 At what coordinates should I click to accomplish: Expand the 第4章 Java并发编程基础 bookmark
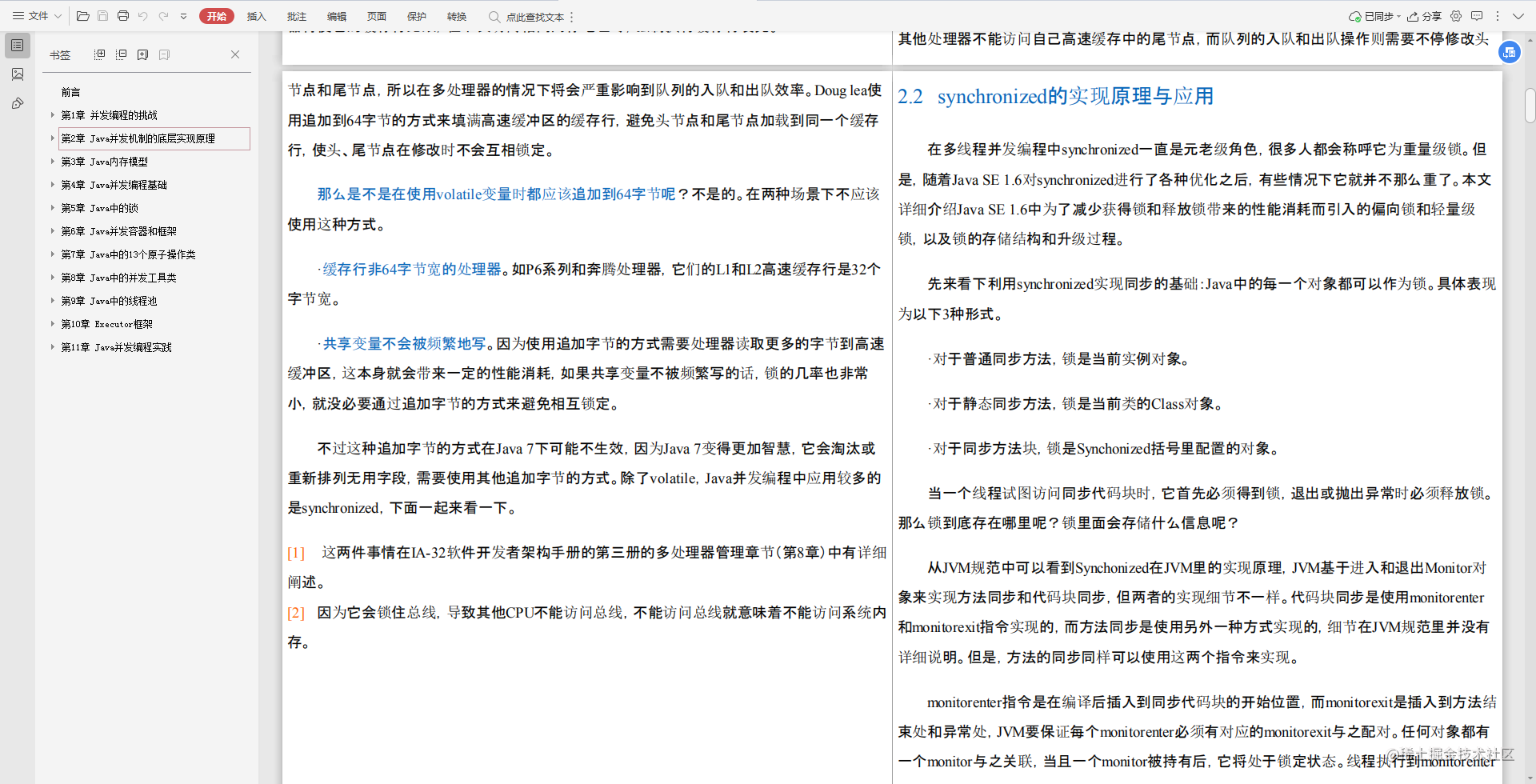(53, 185)
